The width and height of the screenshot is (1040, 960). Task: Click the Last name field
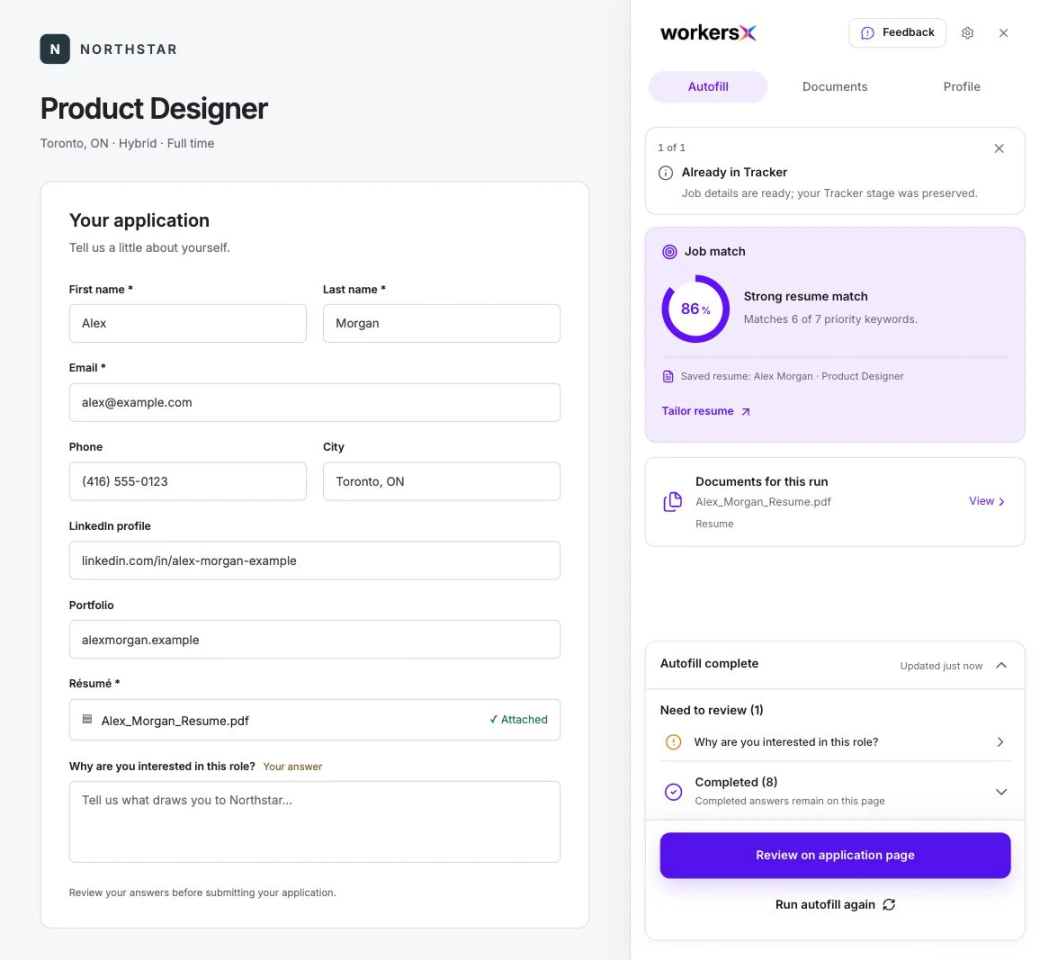(x=441, y=324)
